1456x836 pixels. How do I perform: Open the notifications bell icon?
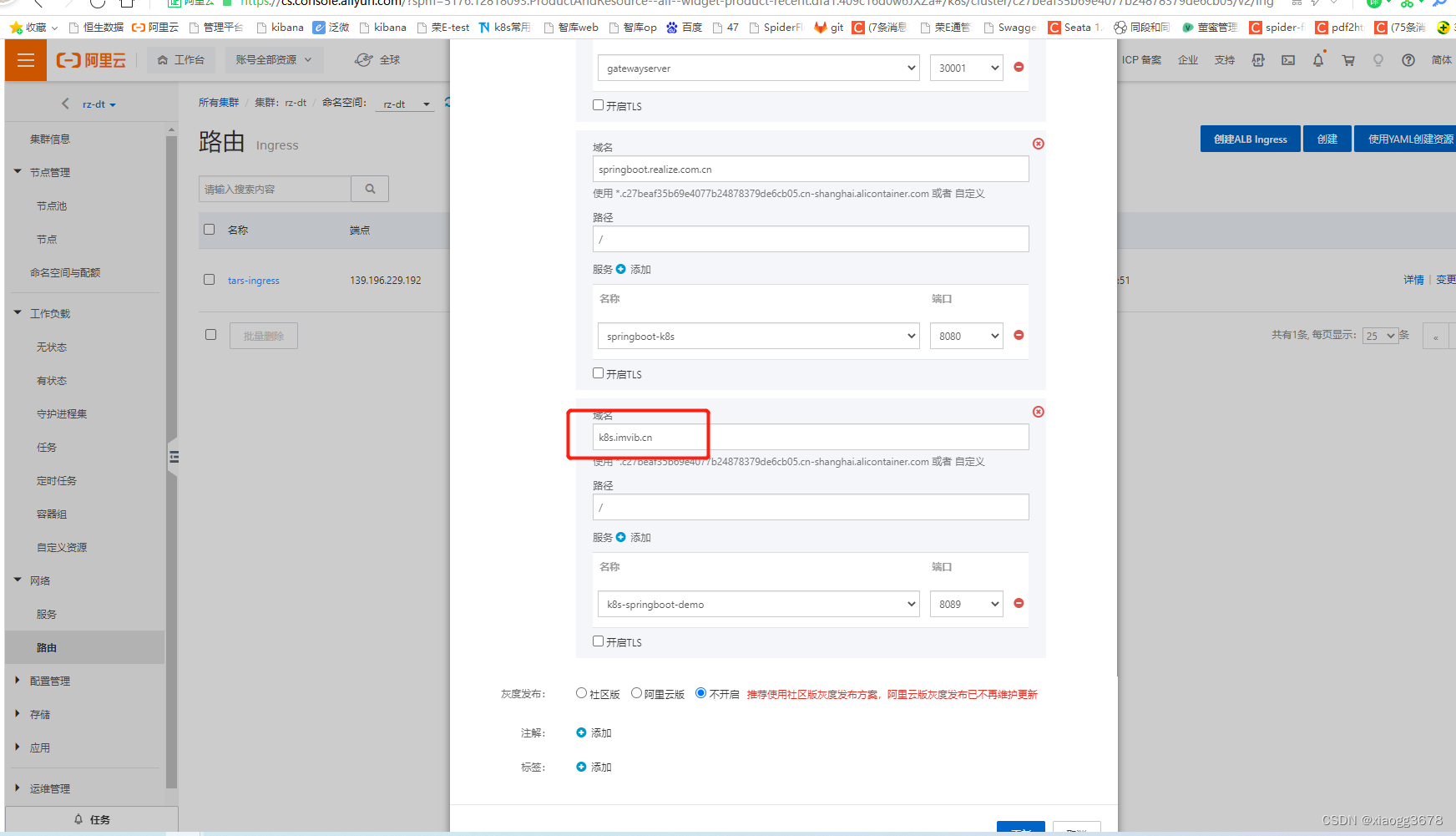tap(1318, 59)
